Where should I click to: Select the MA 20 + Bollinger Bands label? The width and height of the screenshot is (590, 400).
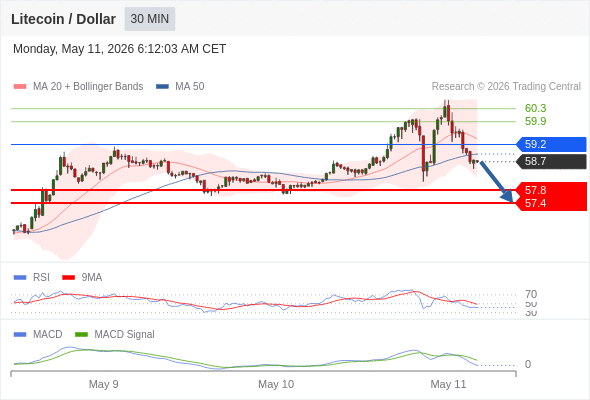pyautogui.click(x=88, y=87)
